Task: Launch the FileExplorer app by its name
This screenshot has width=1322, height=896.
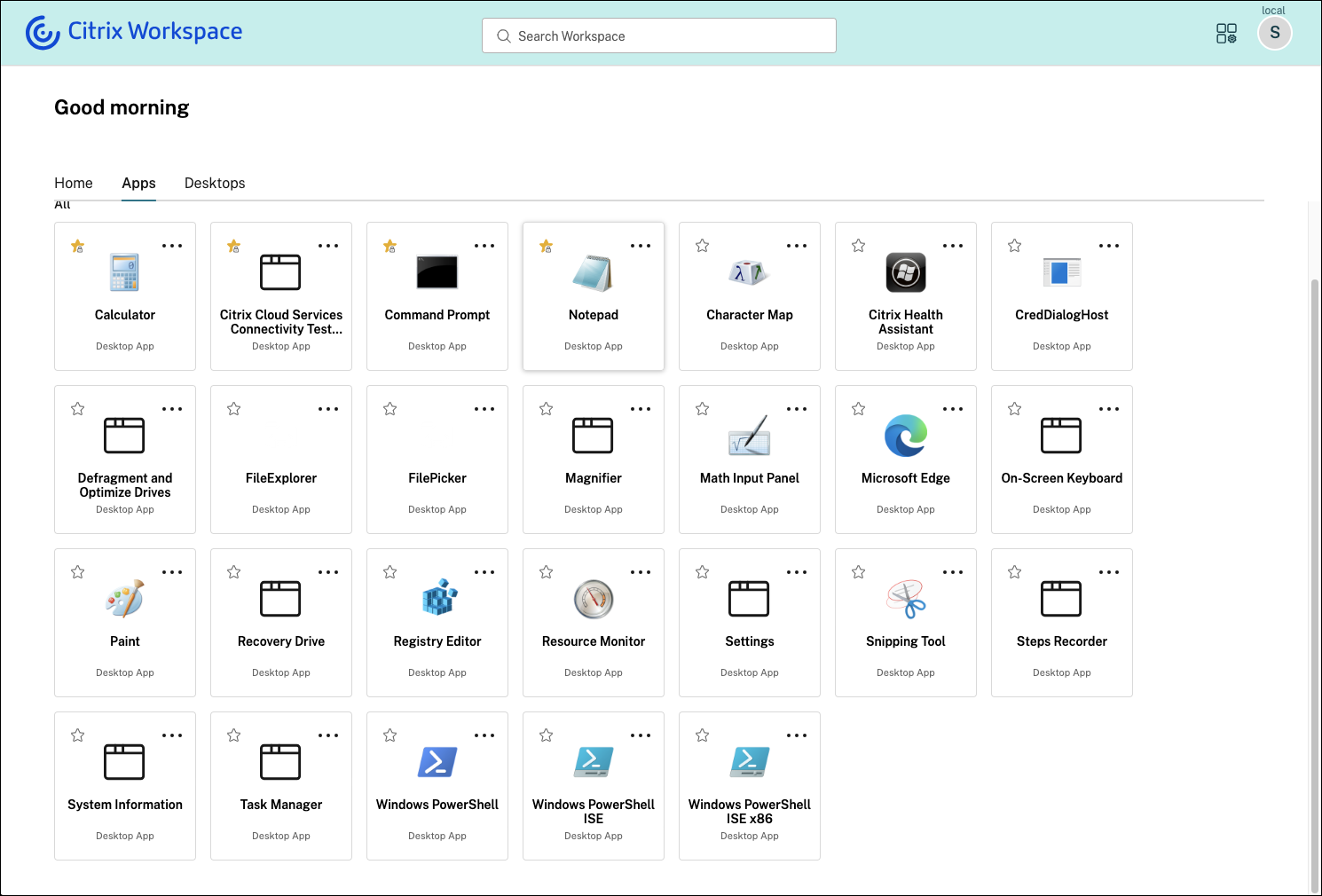Action: [281, 478]
